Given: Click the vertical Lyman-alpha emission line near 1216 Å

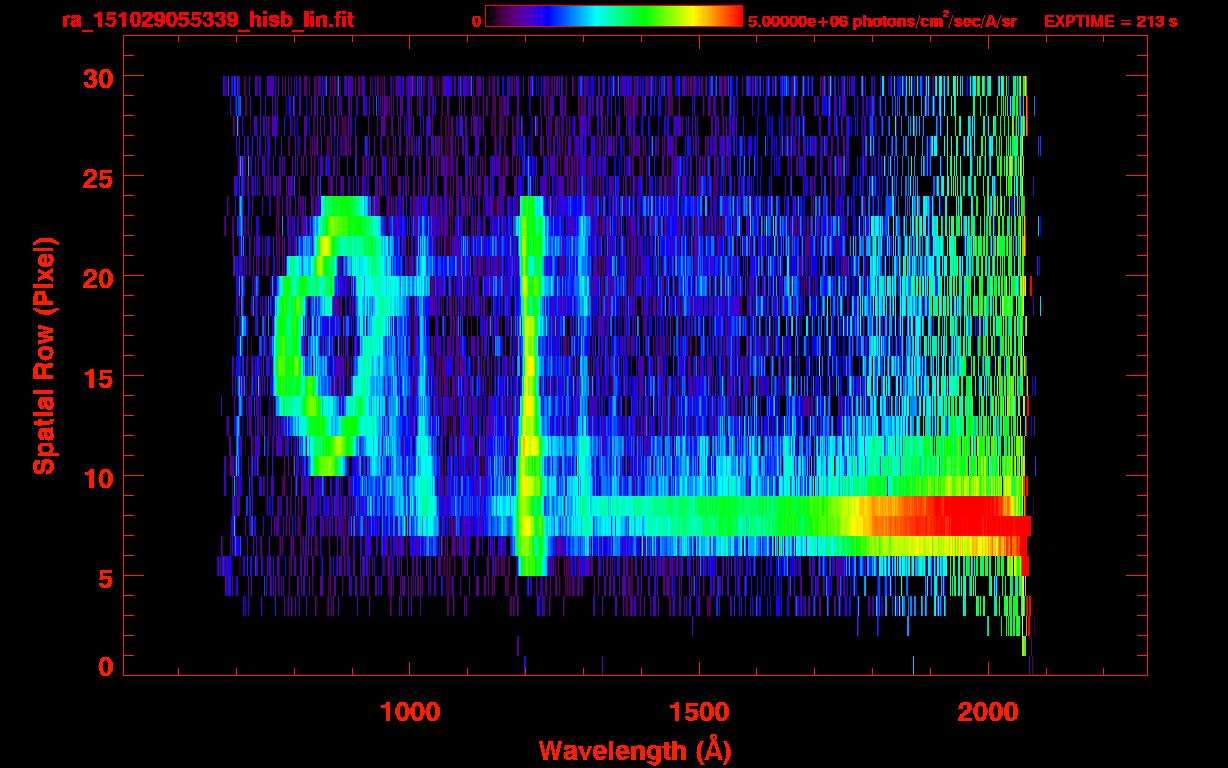Looking at the screenshot, I should [530, 385].
